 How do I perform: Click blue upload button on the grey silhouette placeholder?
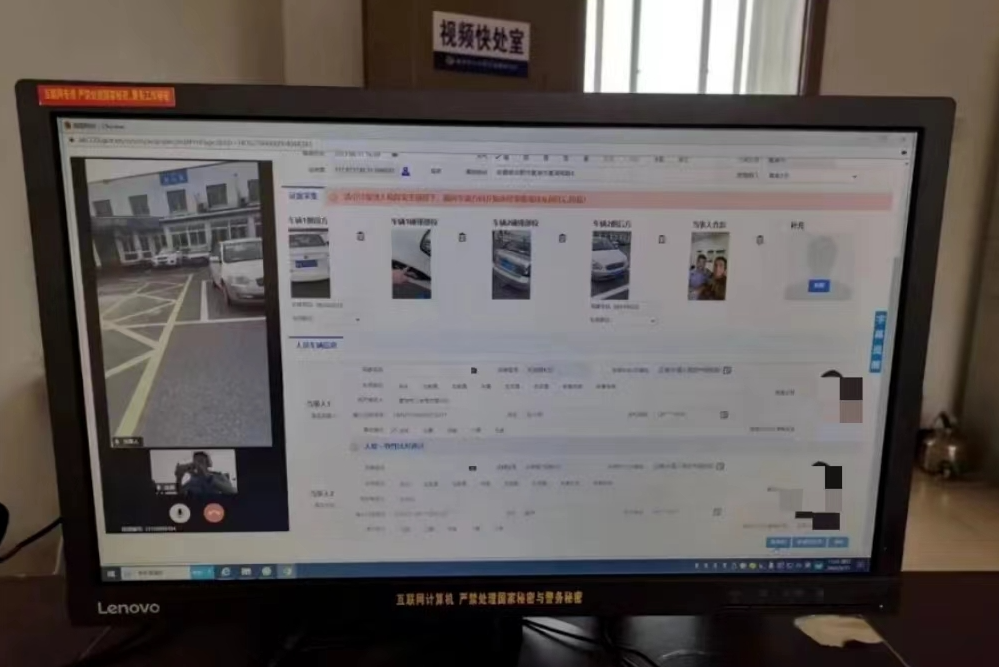point(819,286)
